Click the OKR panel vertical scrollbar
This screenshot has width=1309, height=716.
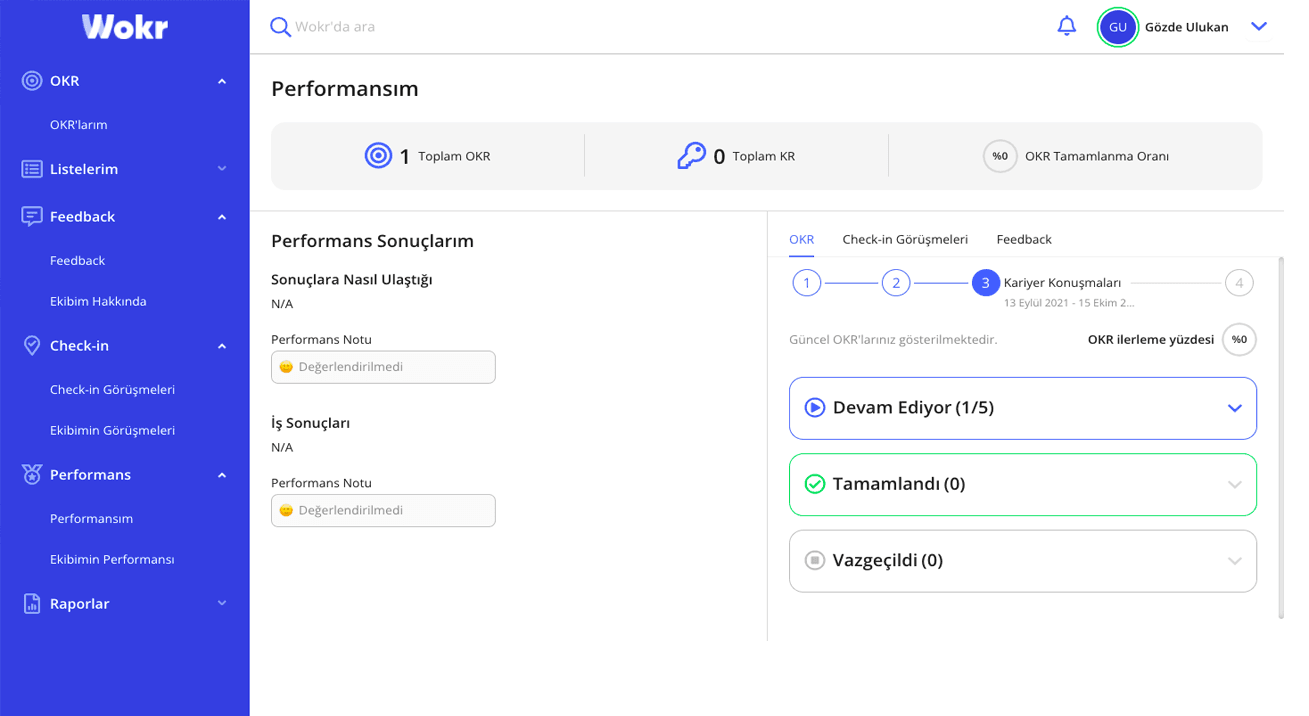(x=1281, y=440)
